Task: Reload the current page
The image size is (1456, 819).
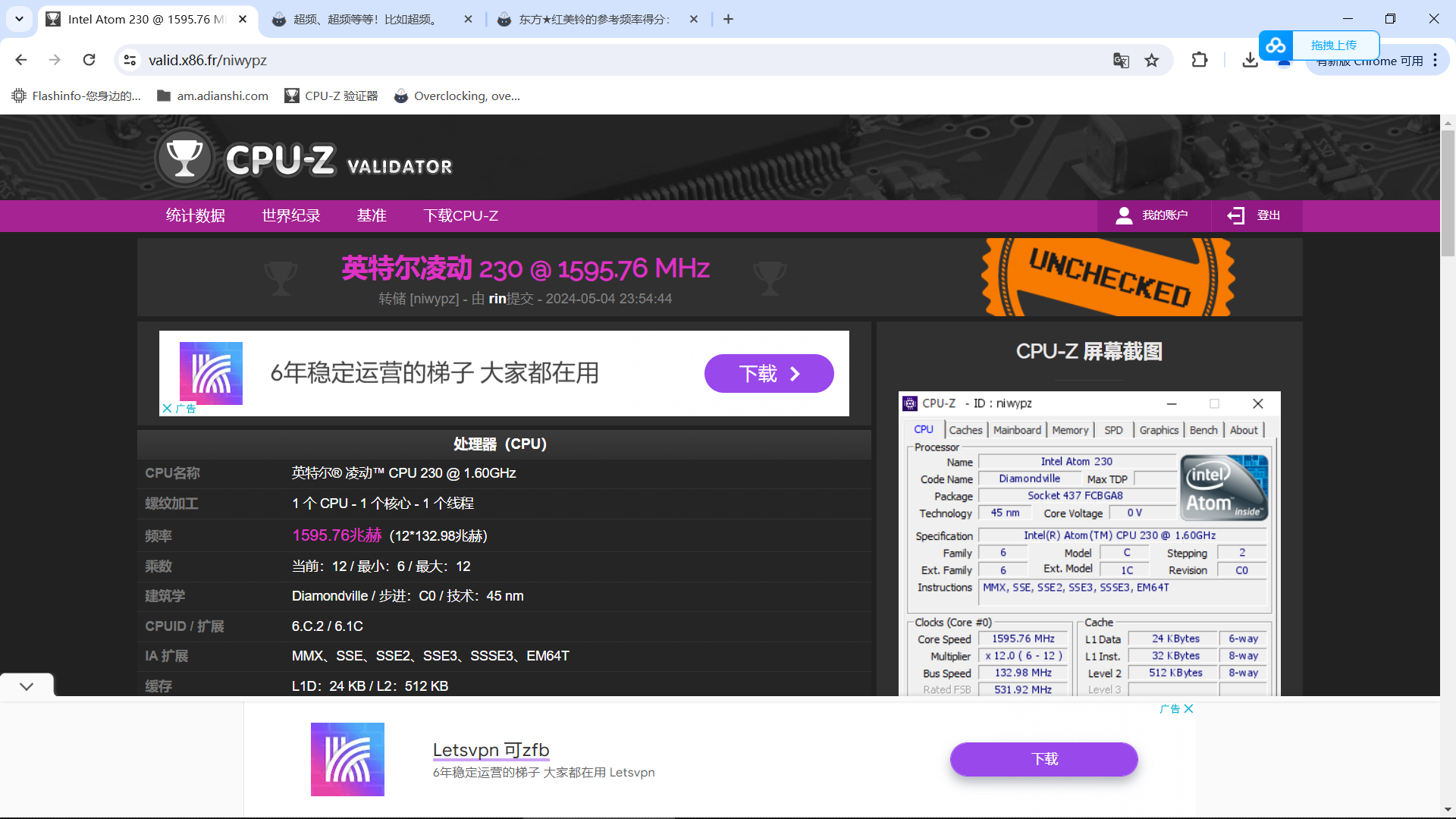Action: click(x=89, y=60)
